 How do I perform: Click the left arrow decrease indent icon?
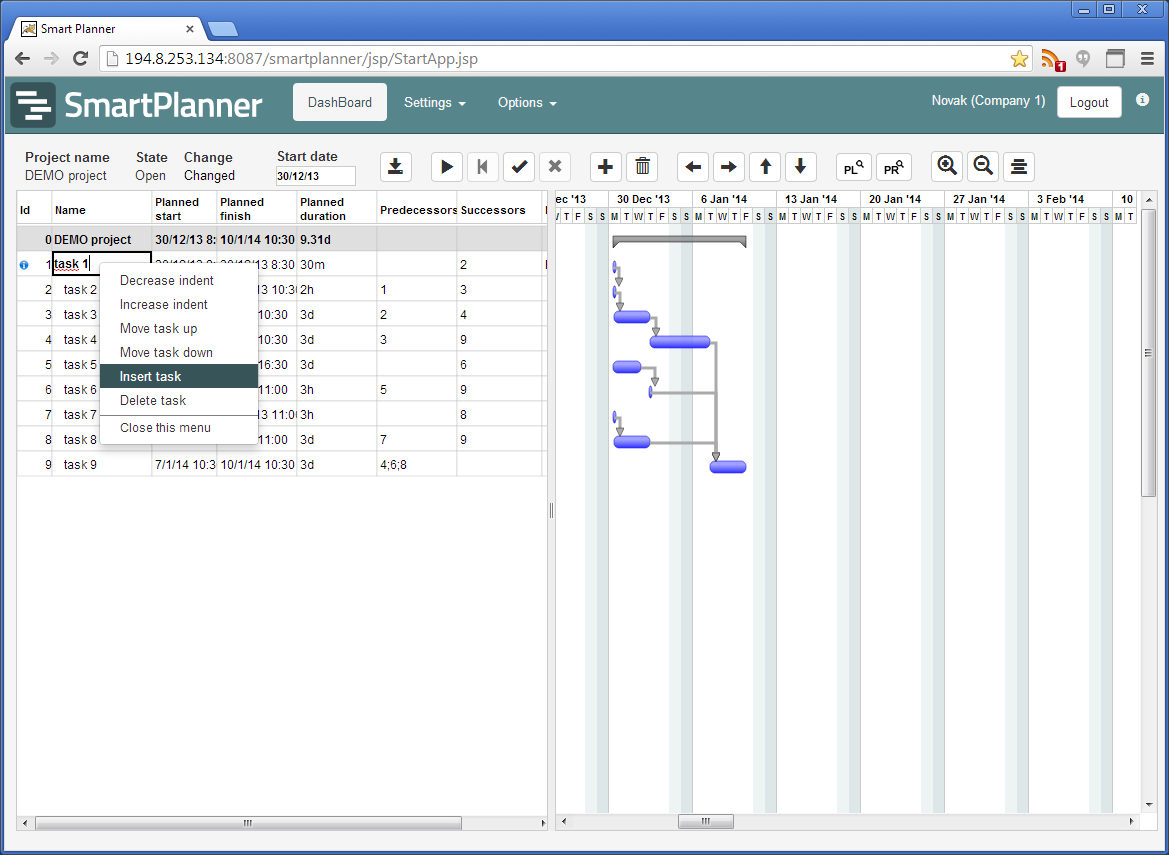693,166
